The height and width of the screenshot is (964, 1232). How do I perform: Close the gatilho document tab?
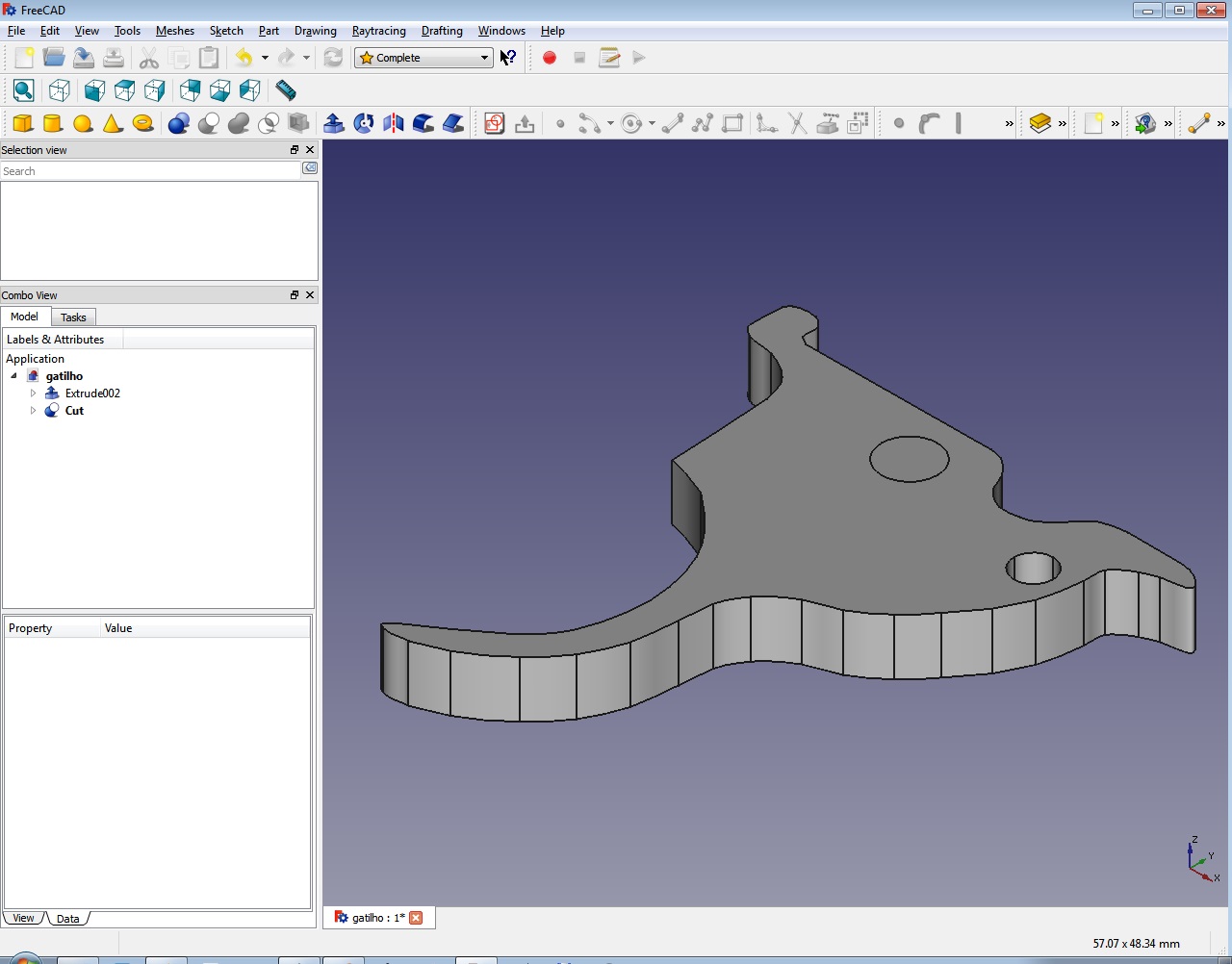click(x=416, y=918)
